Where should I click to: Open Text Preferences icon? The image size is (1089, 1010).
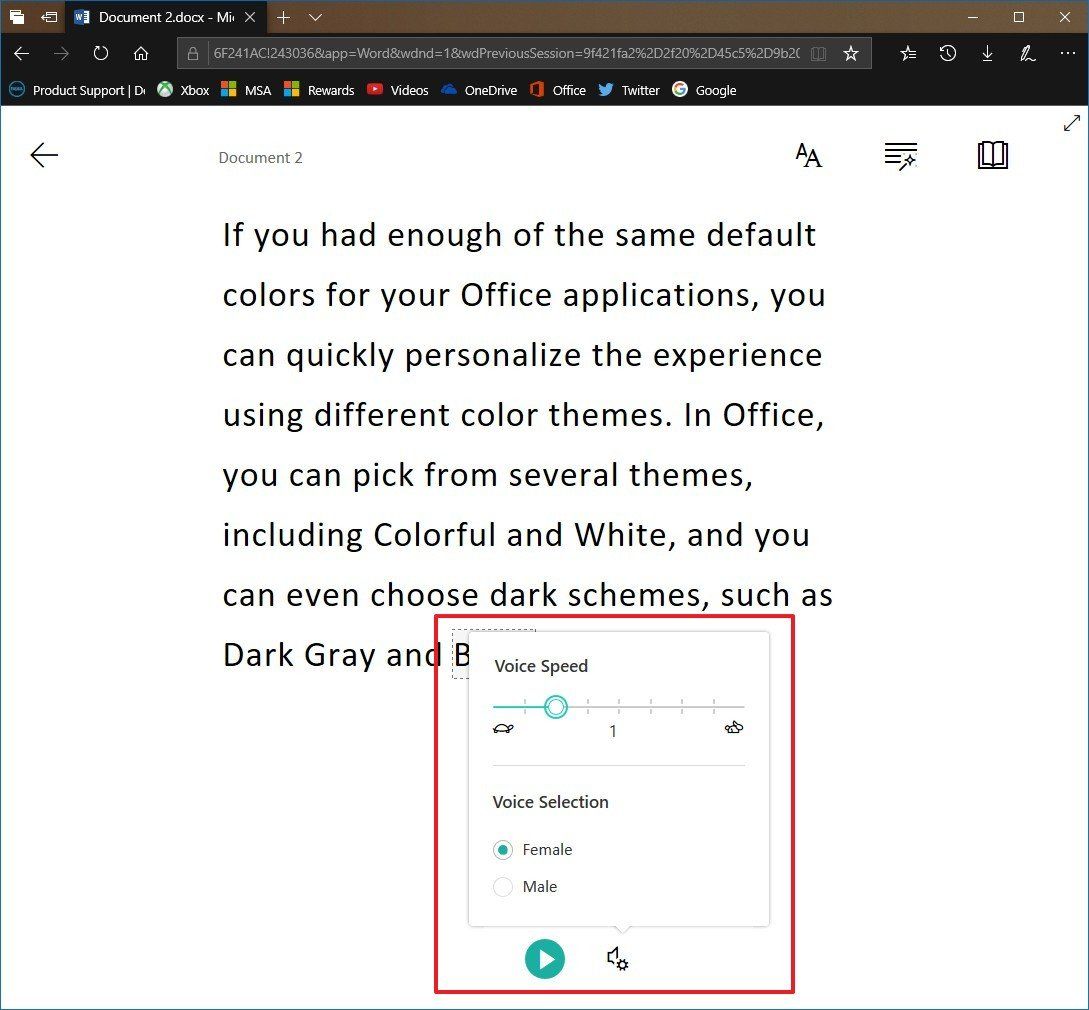808,156
